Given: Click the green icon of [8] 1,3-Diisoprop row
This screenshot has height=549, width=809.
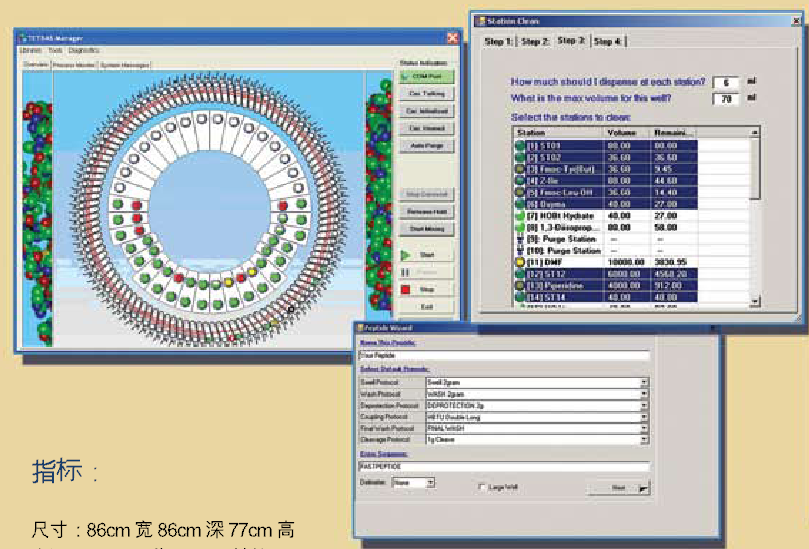Looking at the screenshot, I should click(x=520, y=228).
